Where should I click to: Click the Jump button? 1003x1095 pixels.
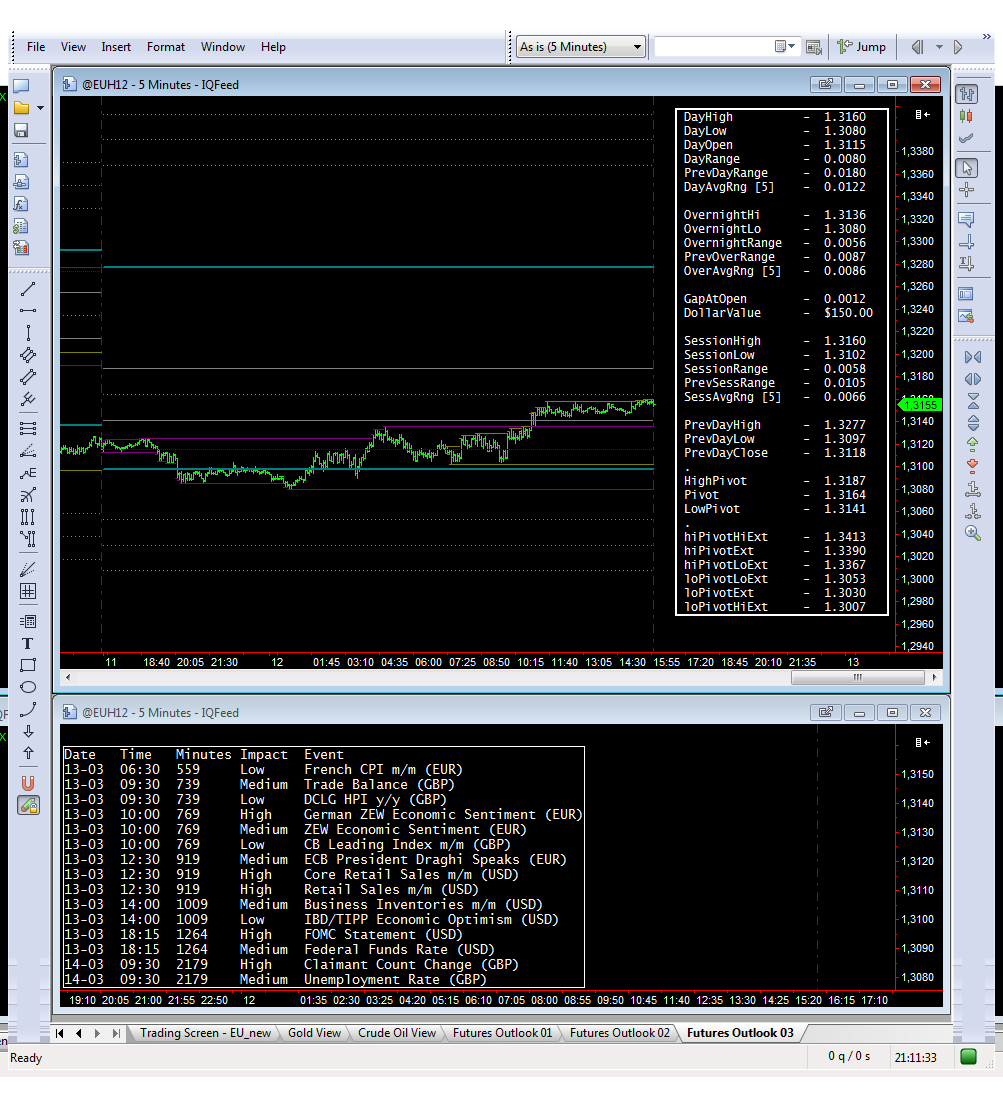click(862, 47)
